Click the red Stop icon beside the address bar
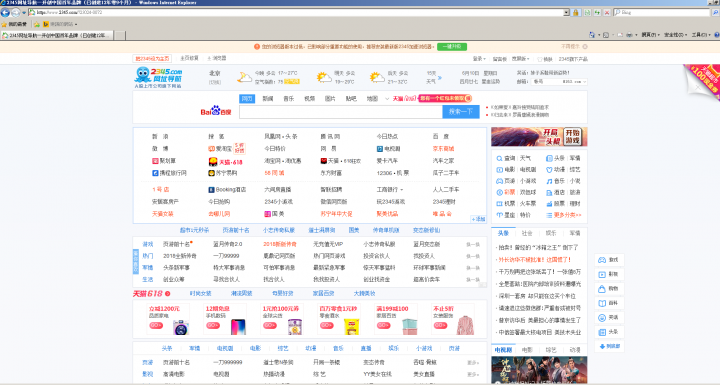The width and height of the screenshot is (720, 385). pyautogui.click(x=607, y=13)
